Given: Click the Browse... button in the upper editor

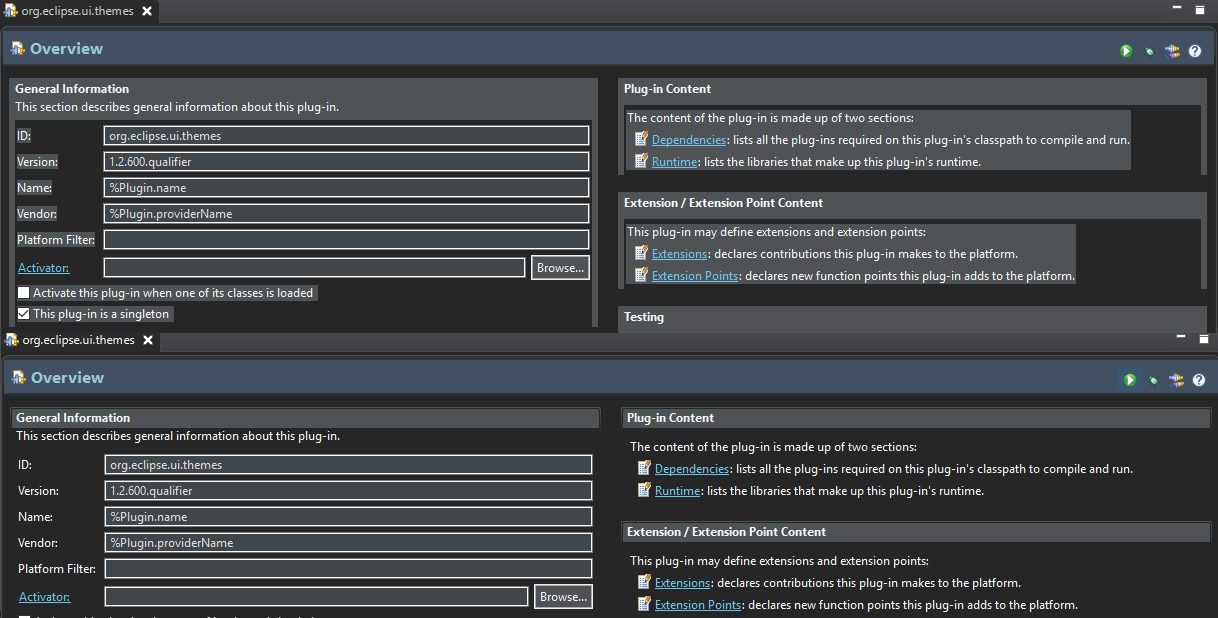Looking at the screenshot, I should pos(559,268).
